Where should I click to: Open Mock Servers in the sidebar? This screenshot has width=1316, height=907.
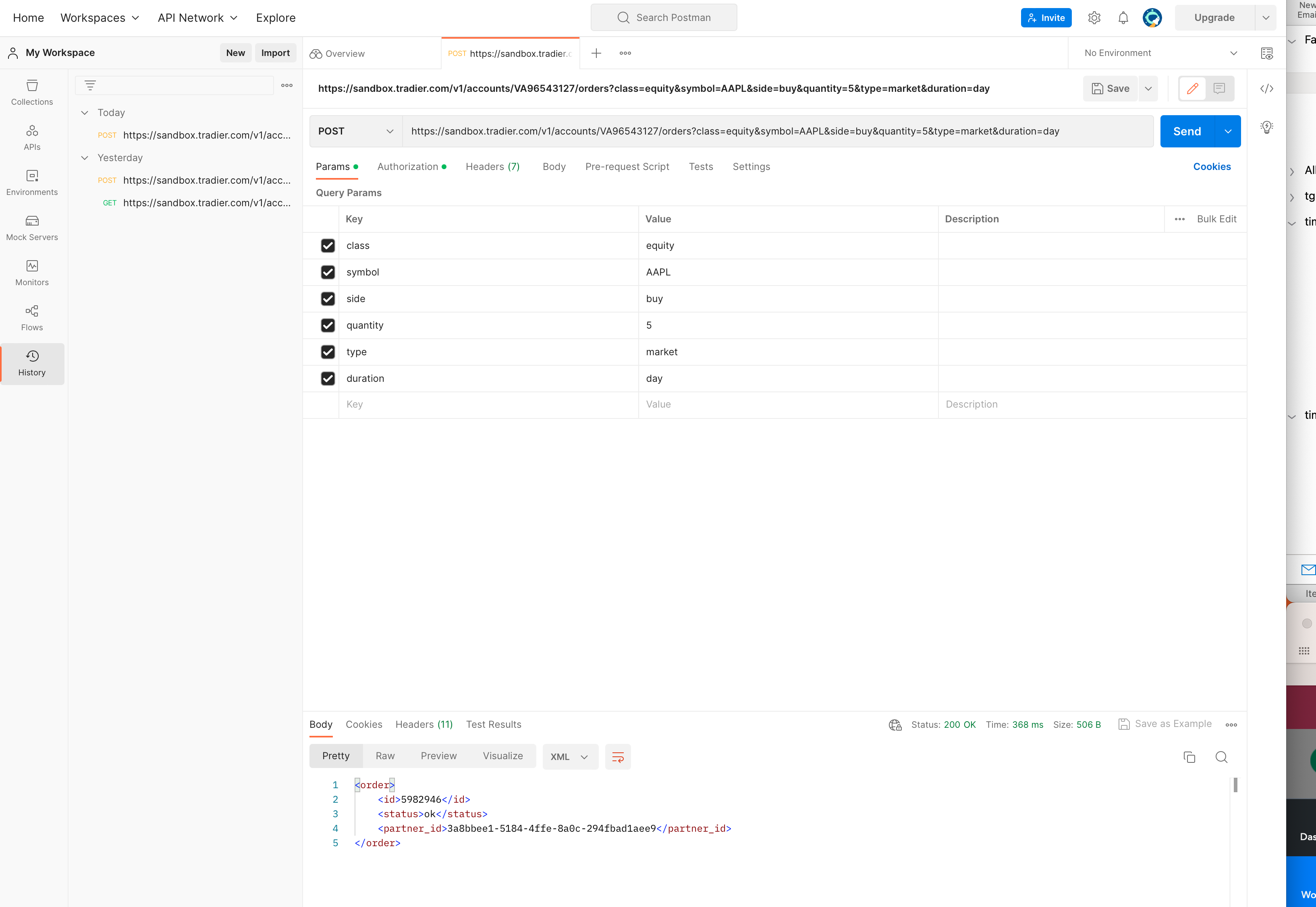[32, 227]
